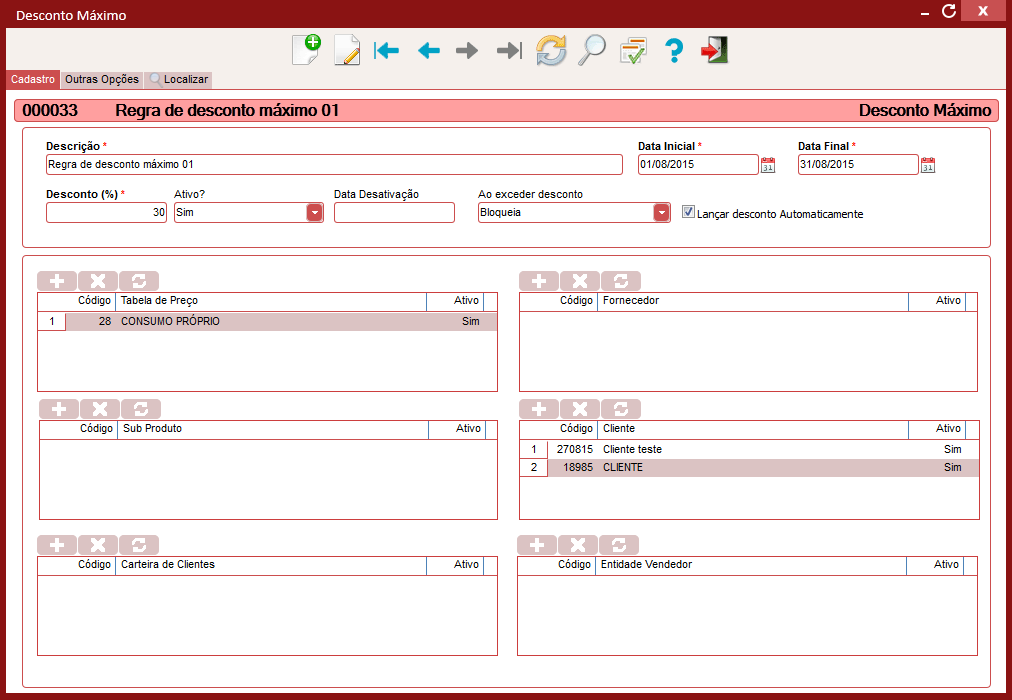Add a row to Fornecedor grid
1012x700 pixels.
click(x=539, y=281)
